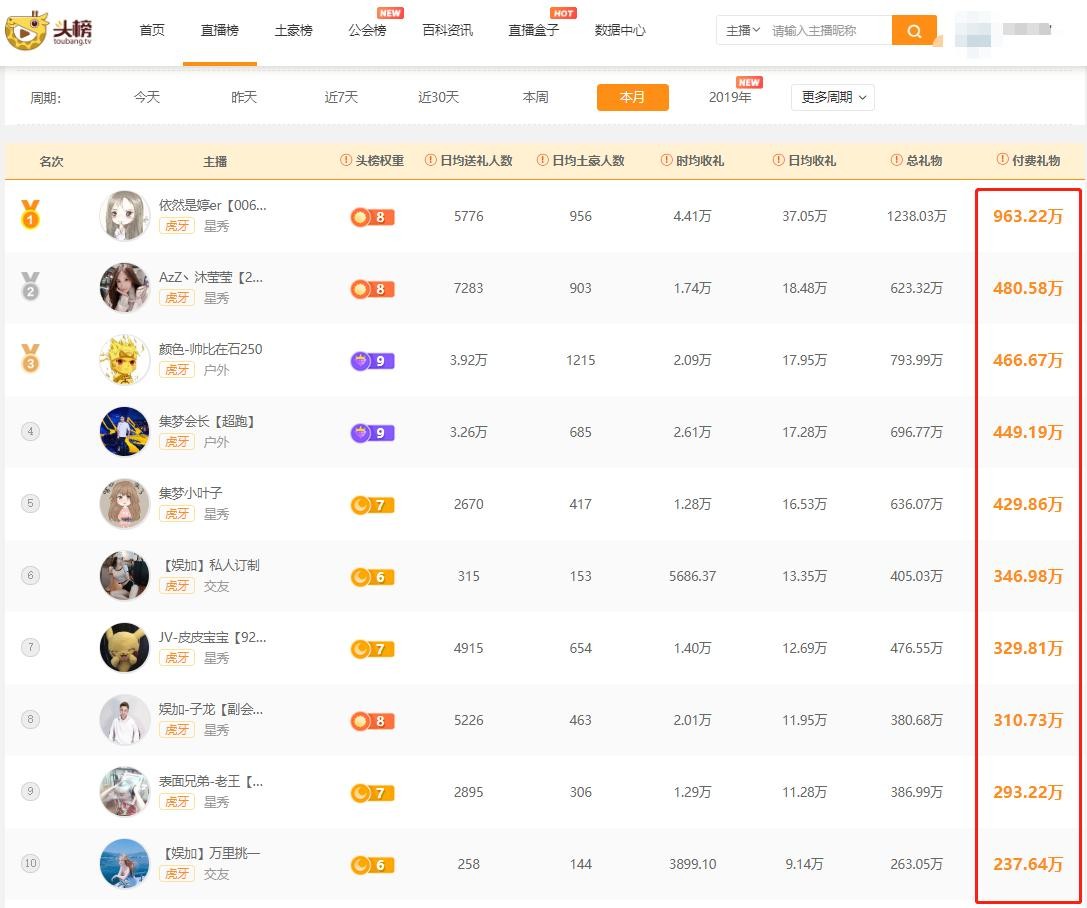Open the 土豪榜 tab

coord(293,31)
